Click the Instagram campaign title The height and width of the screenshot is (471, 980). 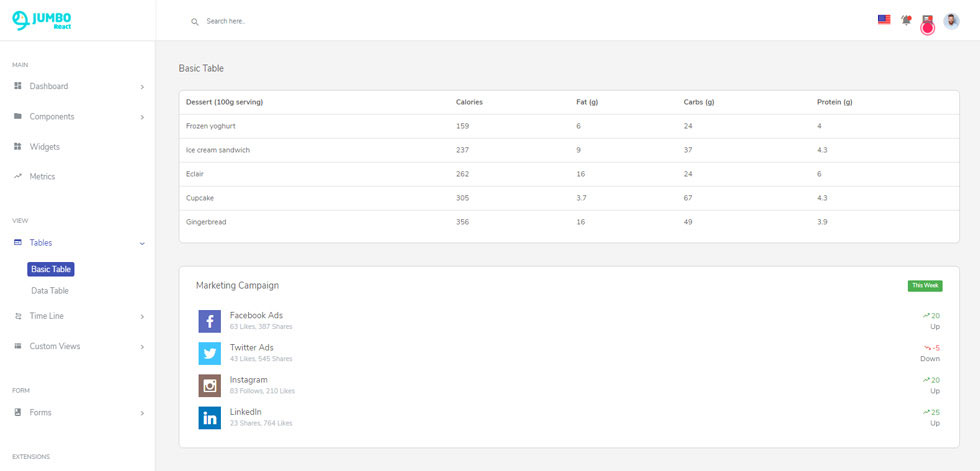(248, 380)
